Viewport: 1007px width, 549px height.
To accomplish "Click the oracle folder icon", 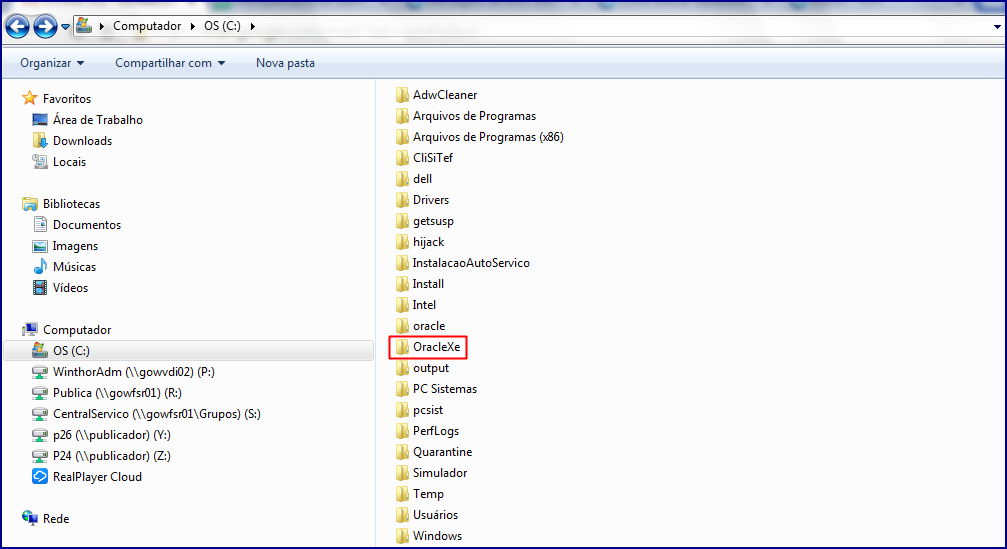I will pos(403,326).
